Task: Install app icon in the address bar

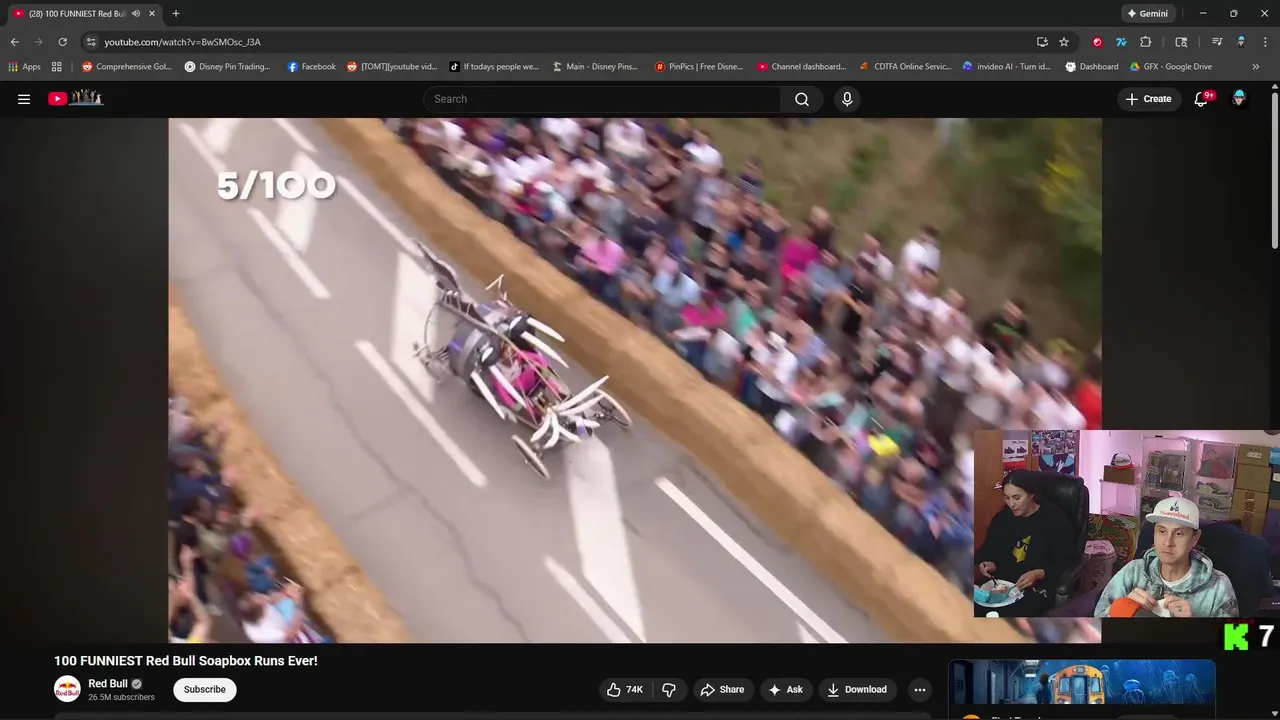Action: click(1042, 42)
